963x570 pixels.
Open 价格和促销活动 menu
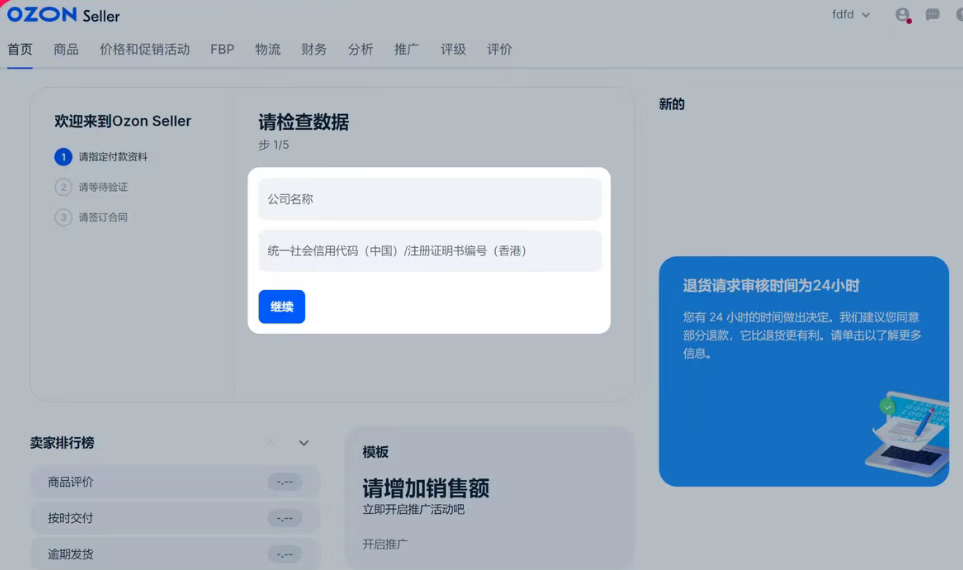click(x=145, y=50)
